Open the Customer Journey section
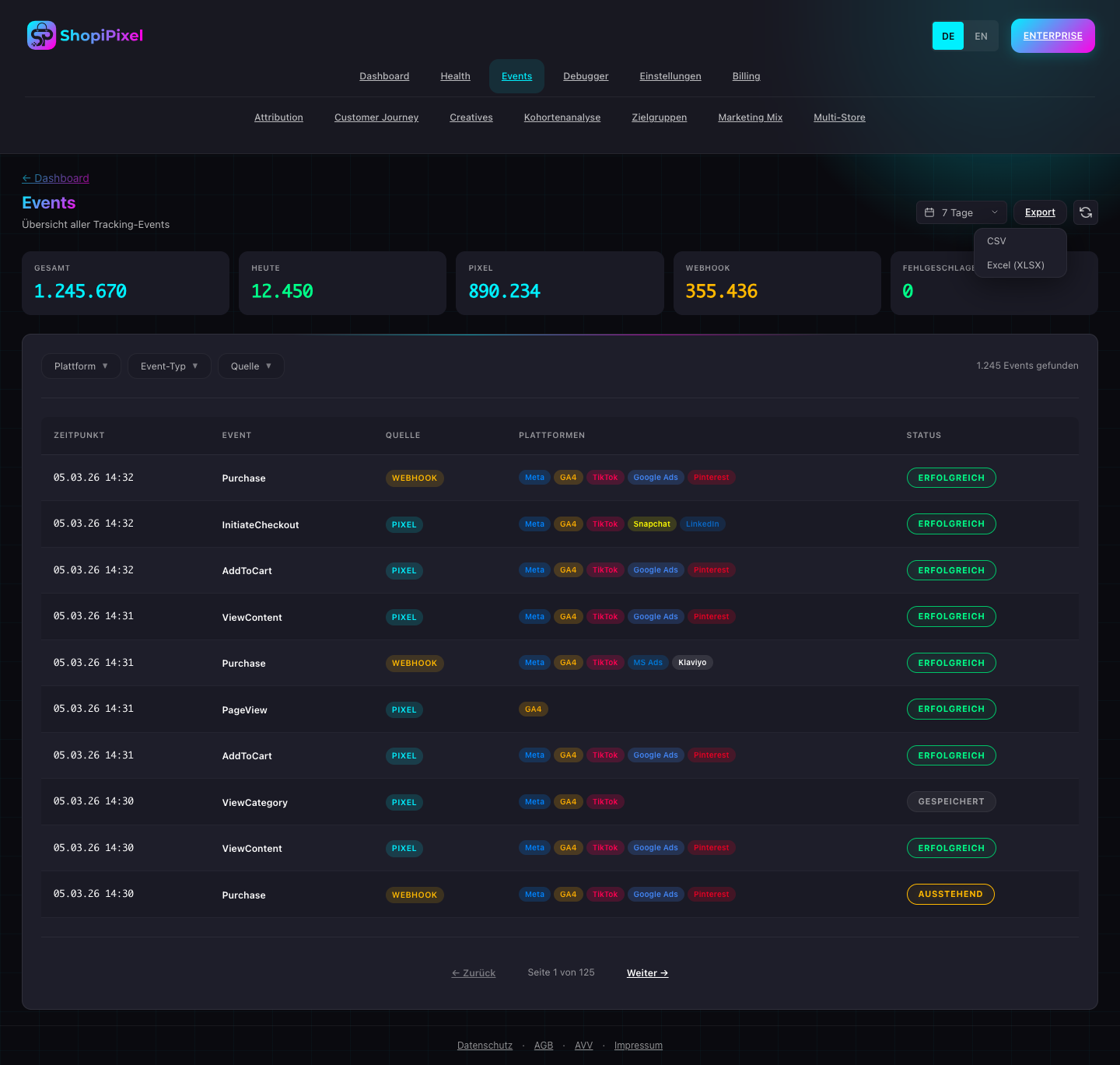1120x1065 pixels. click(x=376, y=117)
